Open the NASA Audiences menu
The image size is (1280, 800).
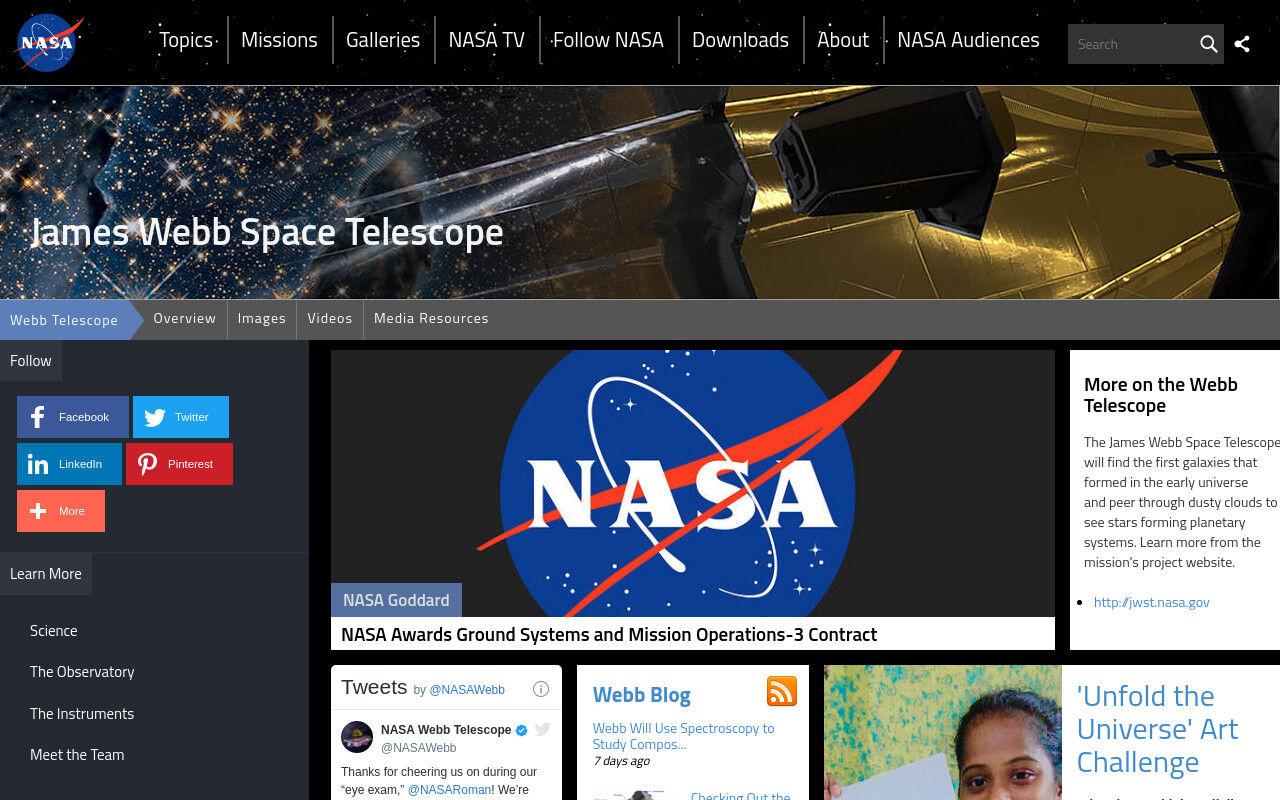[968, 40]
